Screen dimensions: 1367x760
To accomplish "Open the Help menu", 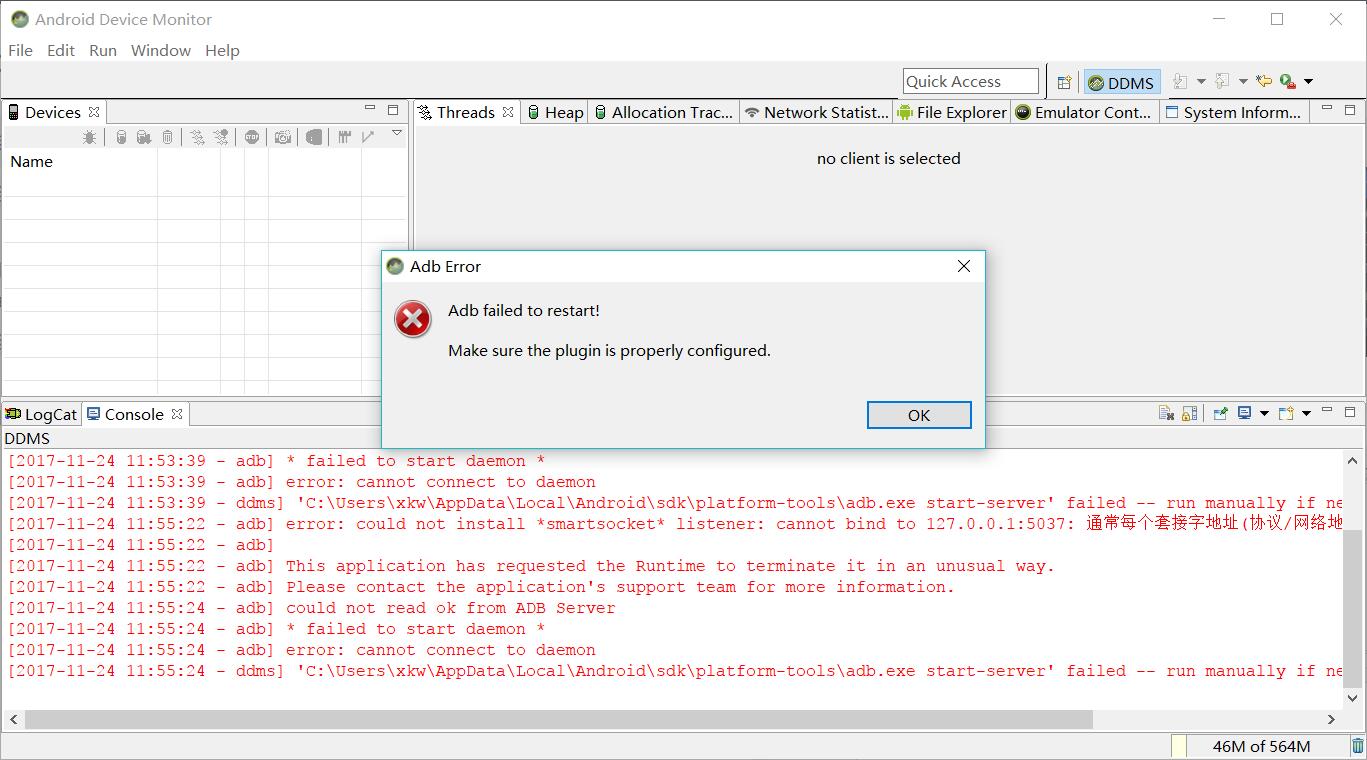I will tap(222, 50).
